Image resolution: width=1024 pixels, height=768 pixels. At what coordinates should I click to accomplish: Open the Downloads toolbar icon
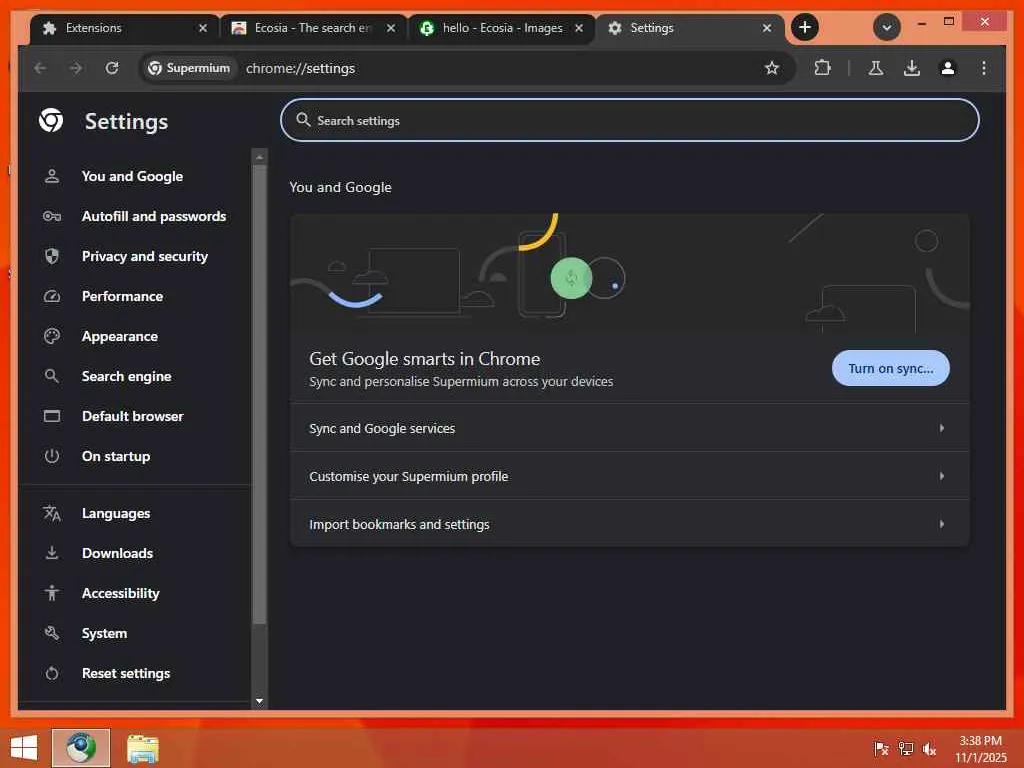click(x=912, y=68)
